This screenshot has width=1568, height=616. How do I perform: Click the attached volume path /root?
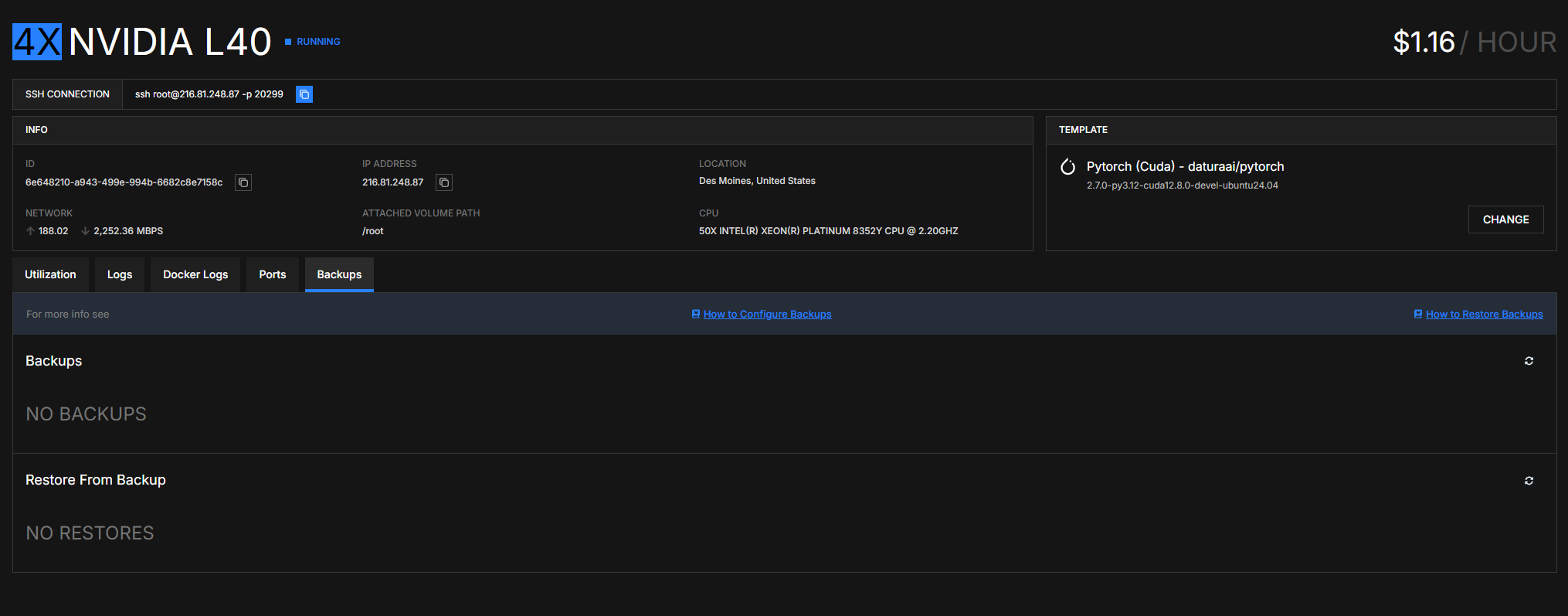(x=373, y=231)
